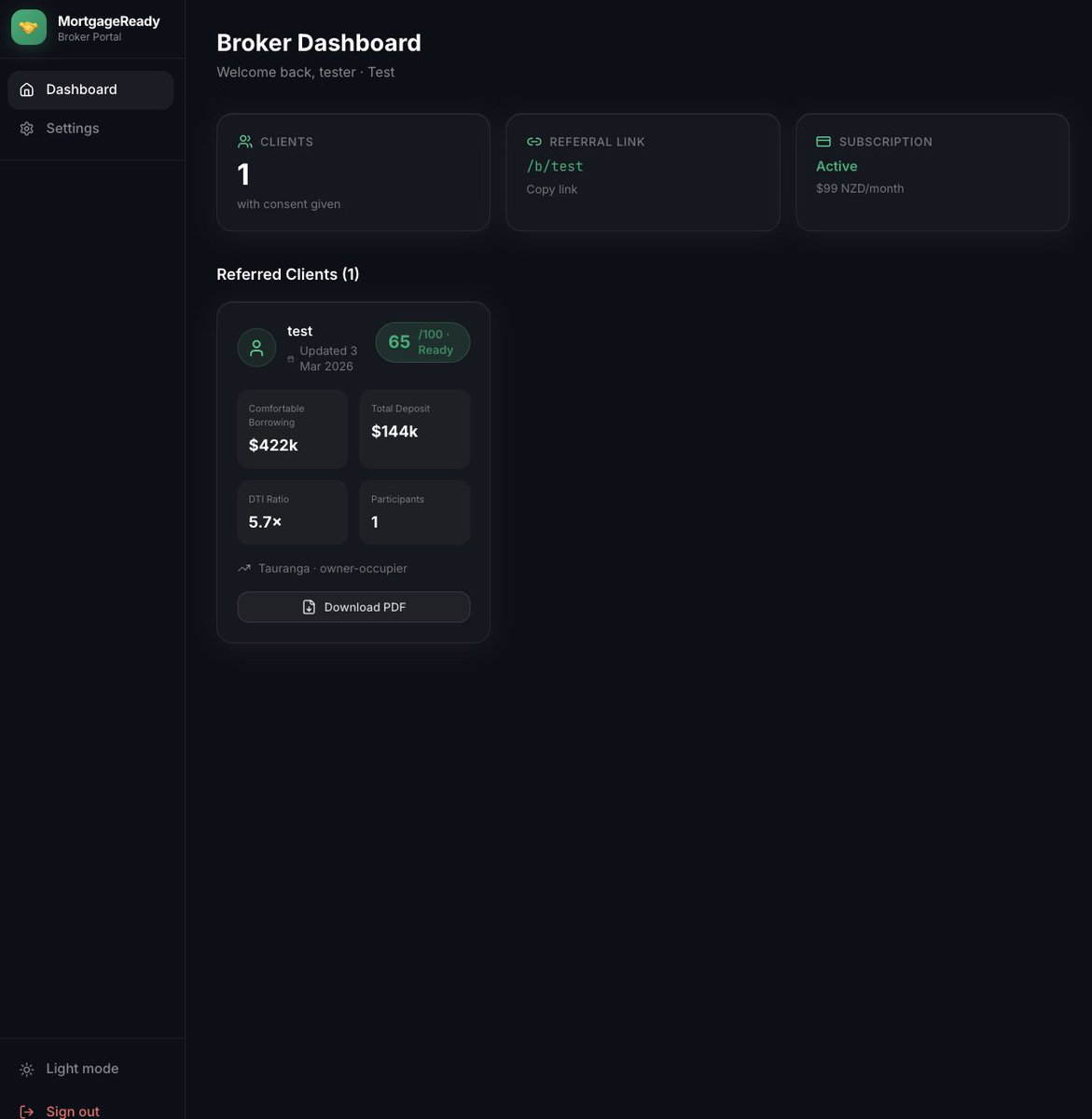Click the Comfortable Borrowing $422k tile

click(x=293, y=429)
